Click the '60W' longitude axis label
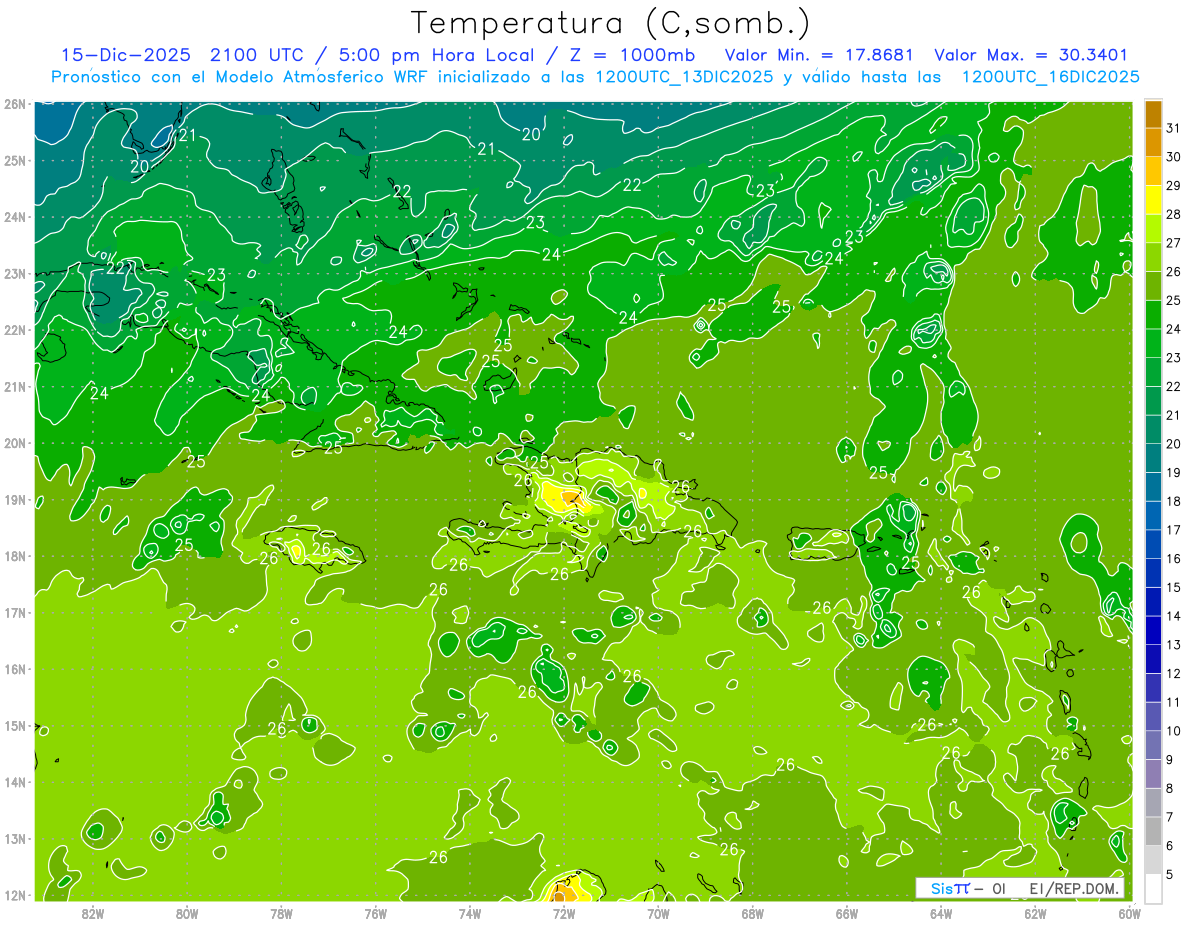The image size is (1200, 927). pos(1129,913)
